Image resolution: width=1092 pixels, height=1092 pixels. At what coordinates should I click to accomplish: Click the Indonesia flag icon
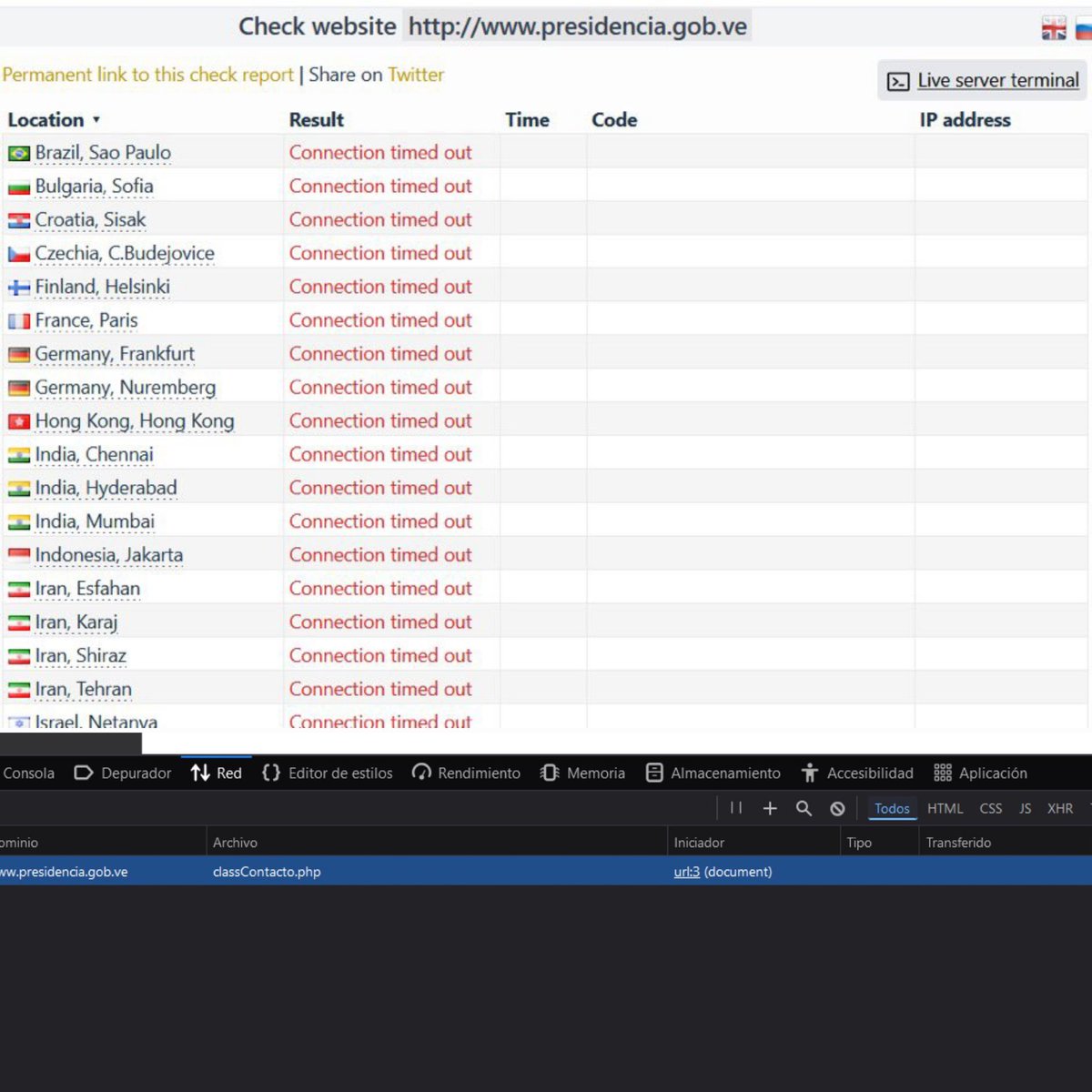(x=19, y=556)
